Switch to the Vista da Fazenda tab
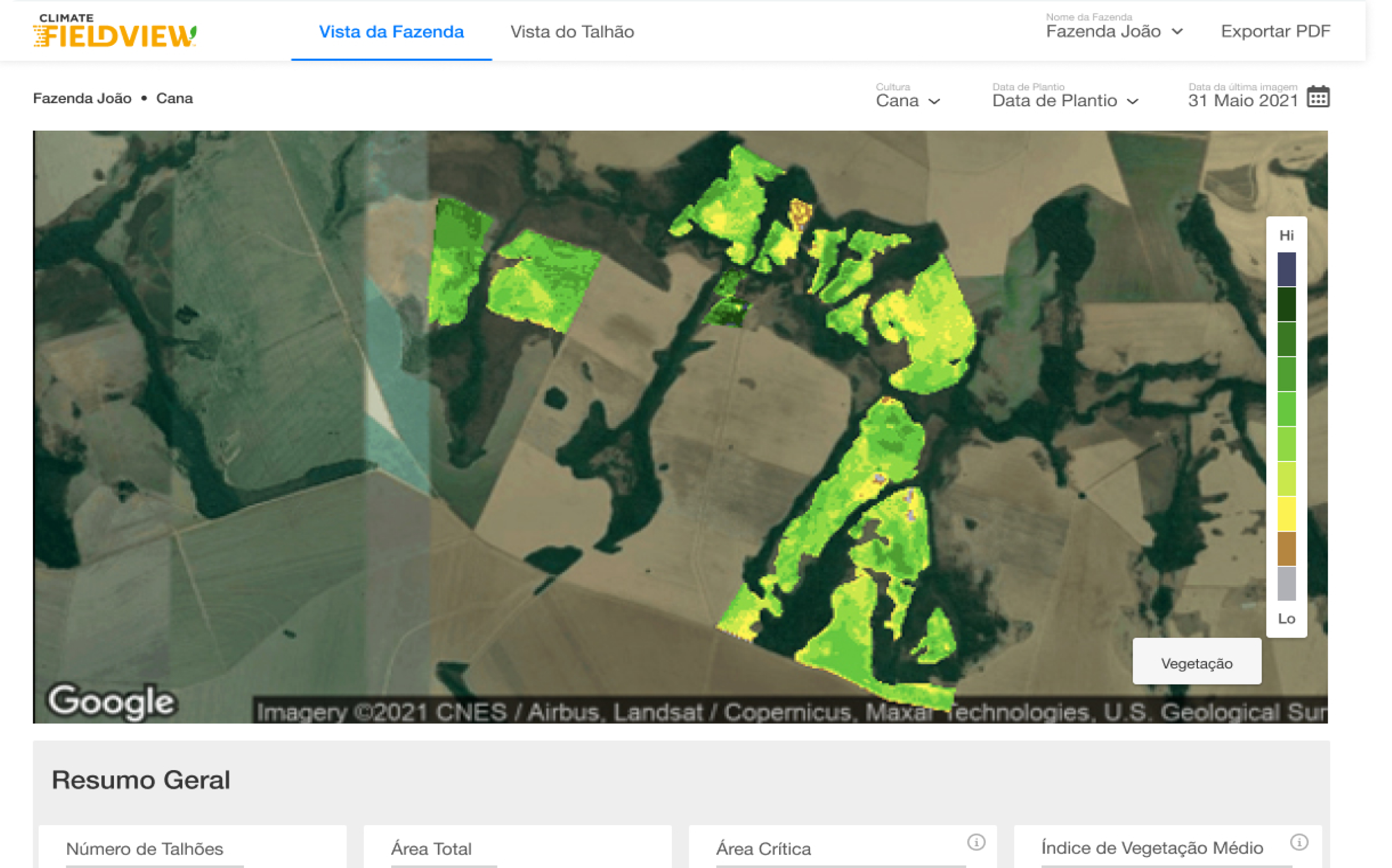1392x868 pixels. click(x=392, y=31)
